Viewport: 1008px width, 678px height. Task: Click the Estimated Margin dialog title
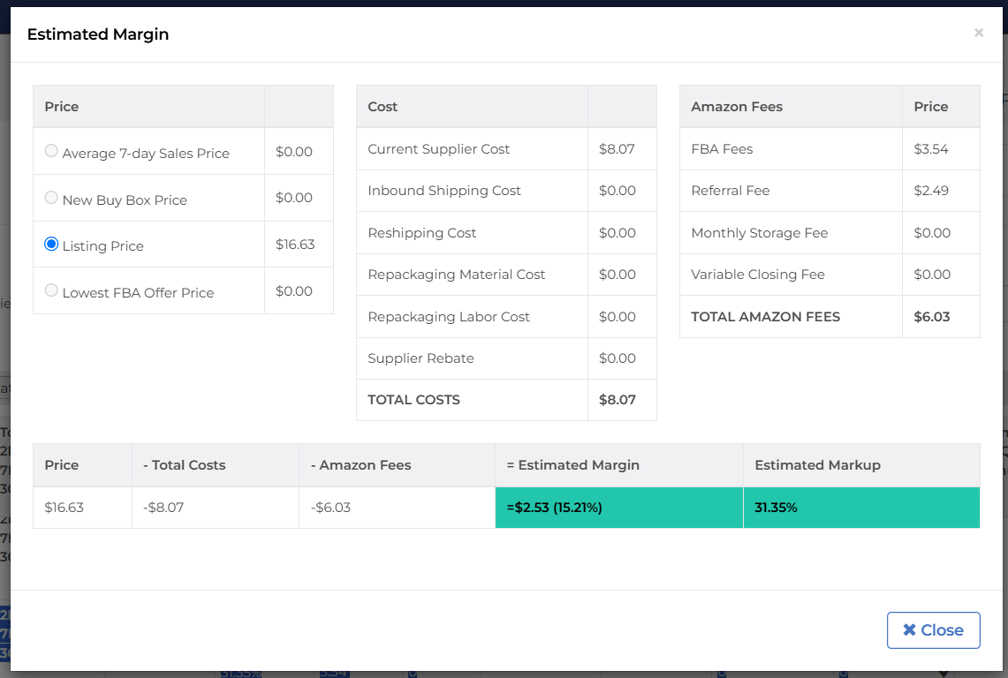click(98, 34)
